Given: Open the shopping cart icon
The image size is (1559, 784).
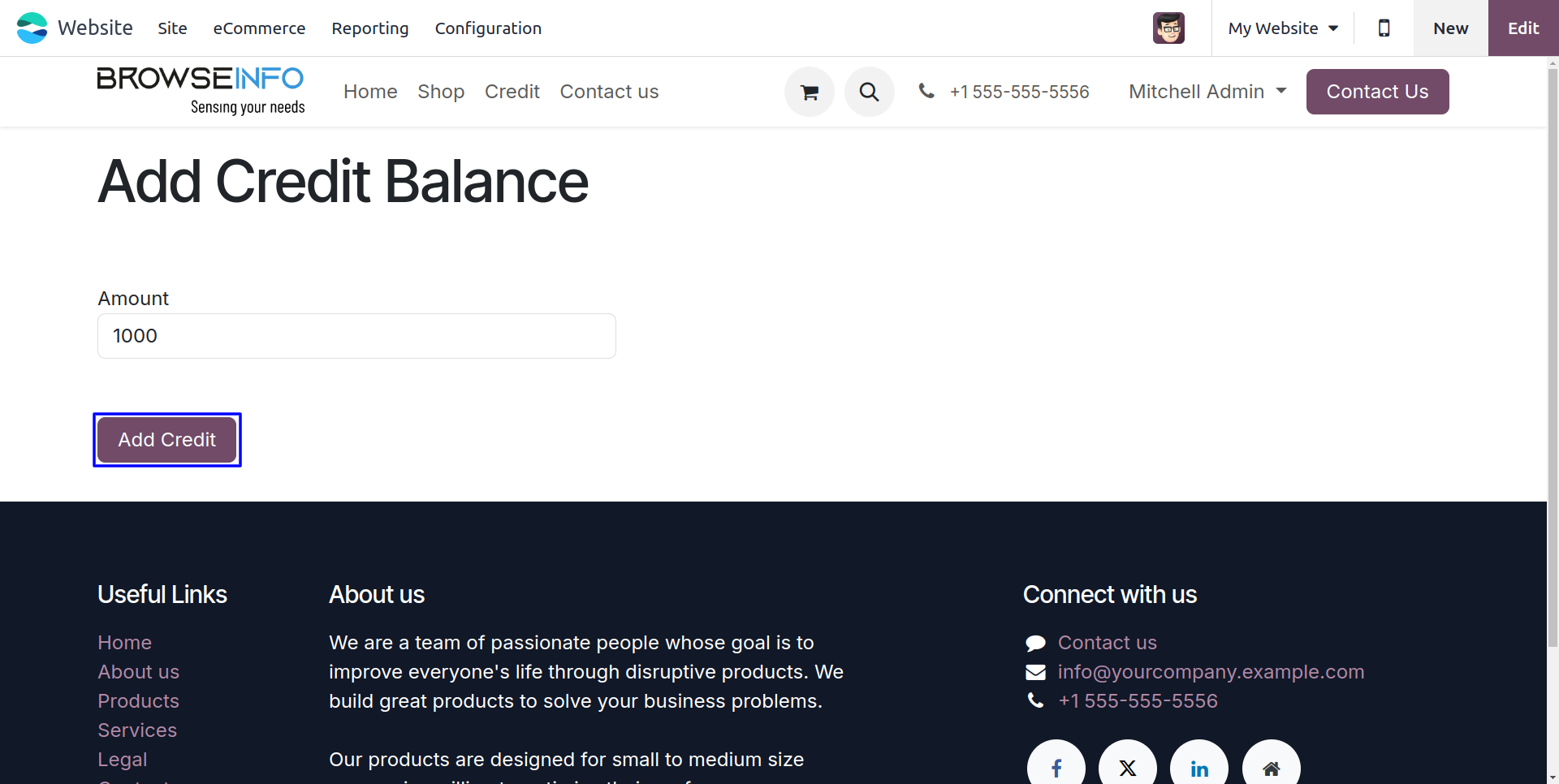Looking at the screenshot, I should (809, 92).
